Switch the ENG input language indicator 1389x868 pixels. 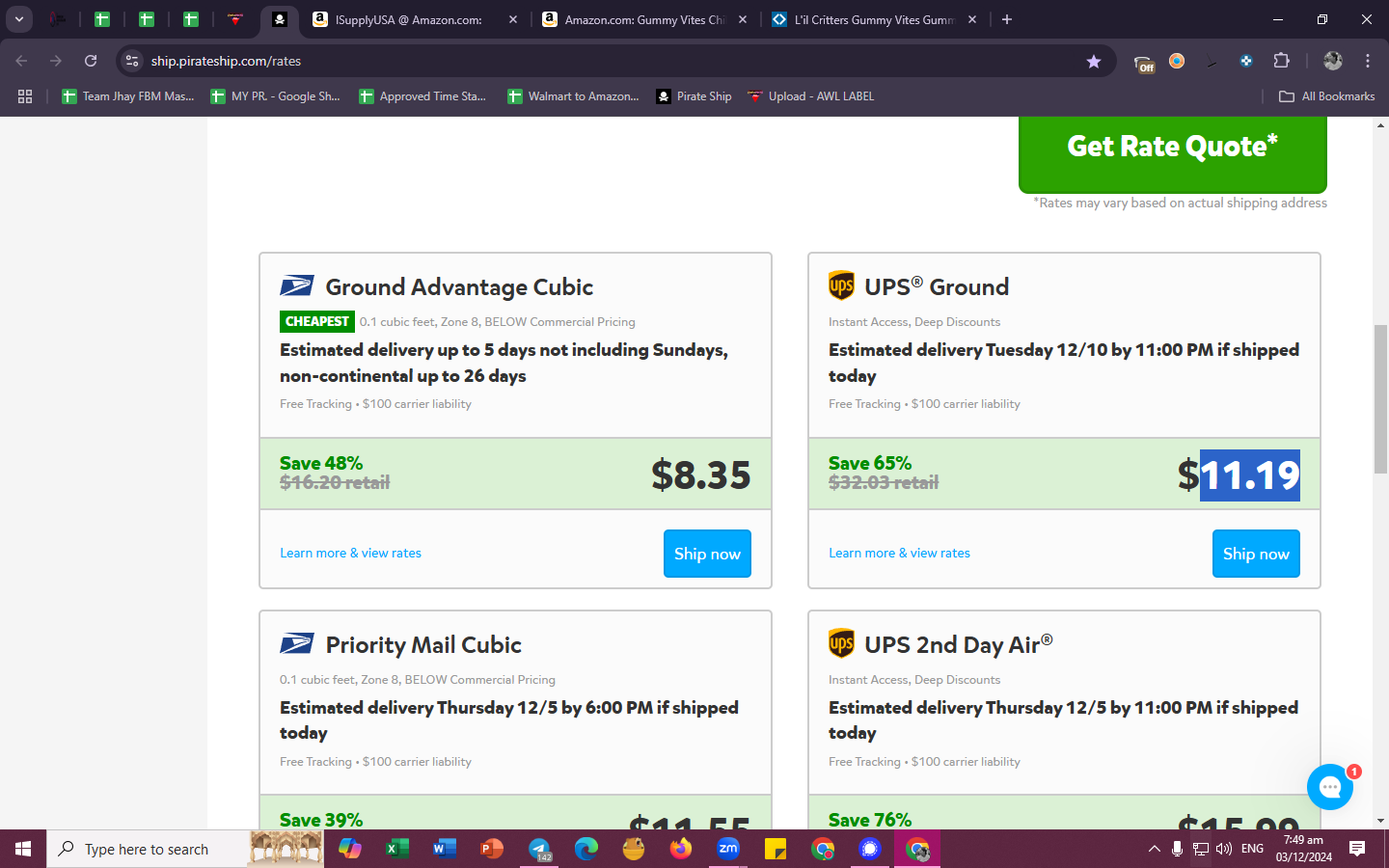1252,849
